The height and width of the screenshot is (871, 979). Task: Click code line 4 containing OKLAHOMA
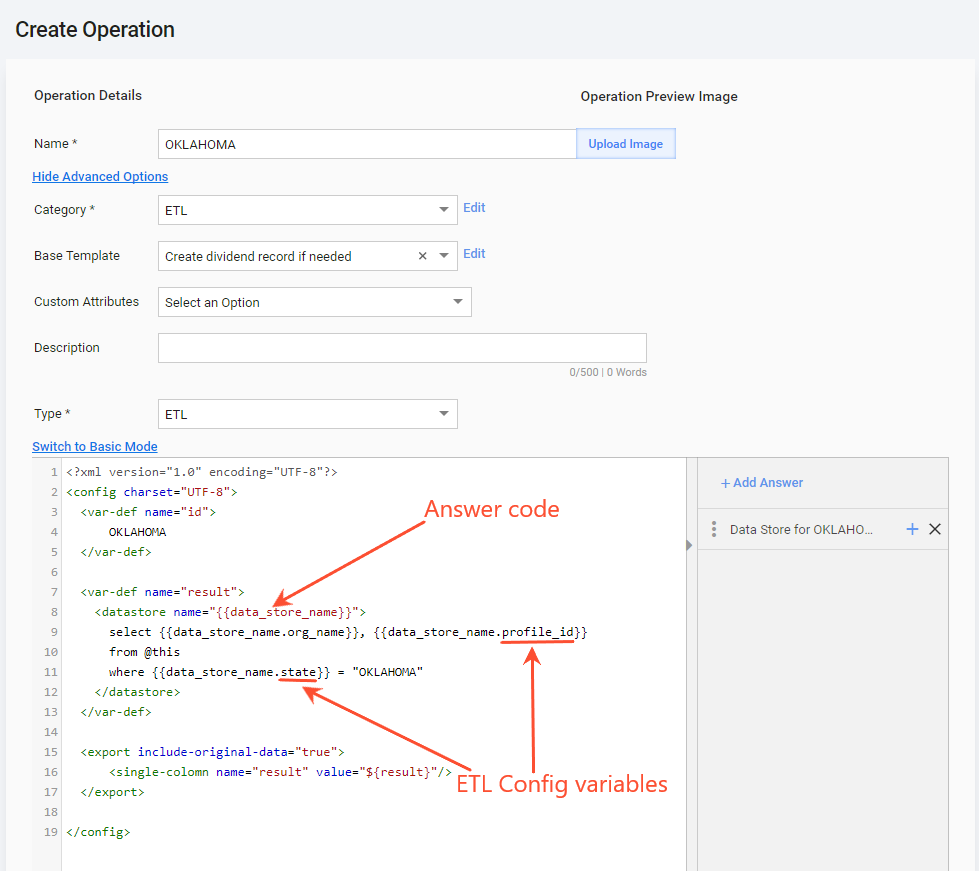[x=137, y=532]
